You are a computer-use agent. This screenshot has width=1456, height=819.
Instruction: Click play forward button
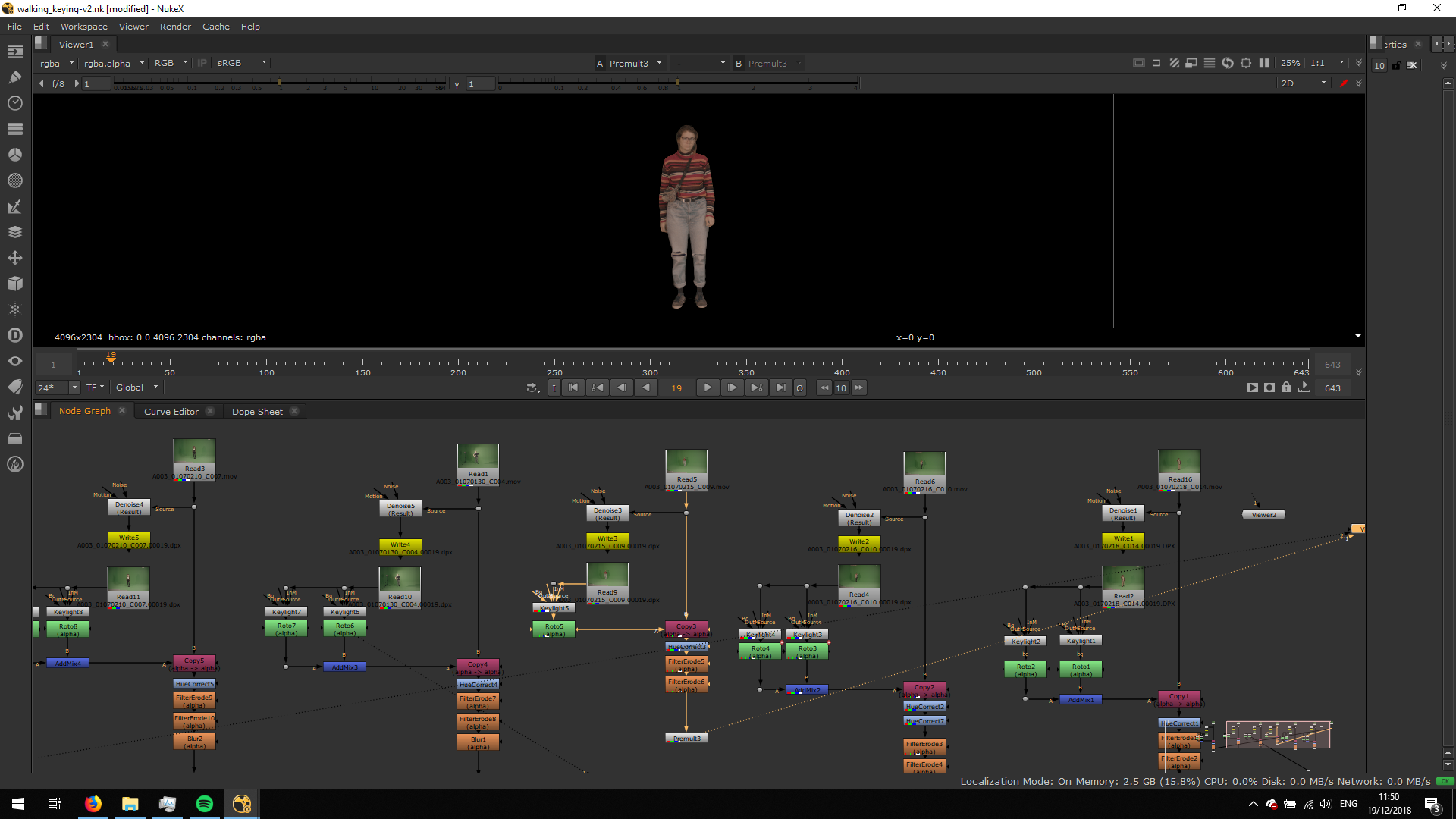click(x=708, y=388)
